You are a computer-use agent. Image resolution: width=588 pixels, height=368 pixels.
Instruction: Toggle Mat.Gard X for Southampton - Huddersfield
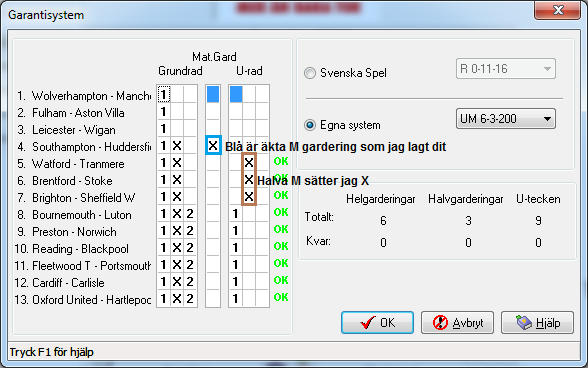(213, 145)
